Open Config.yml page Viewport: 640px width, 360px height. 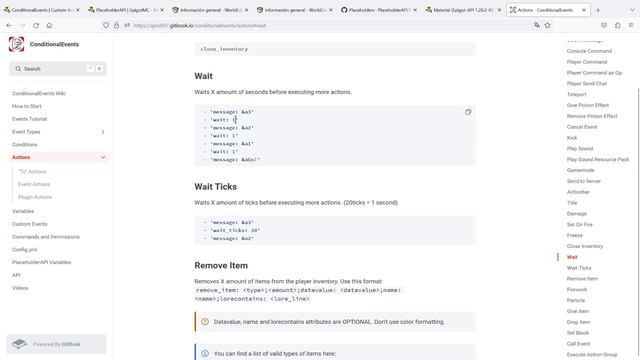pos(24,249)
